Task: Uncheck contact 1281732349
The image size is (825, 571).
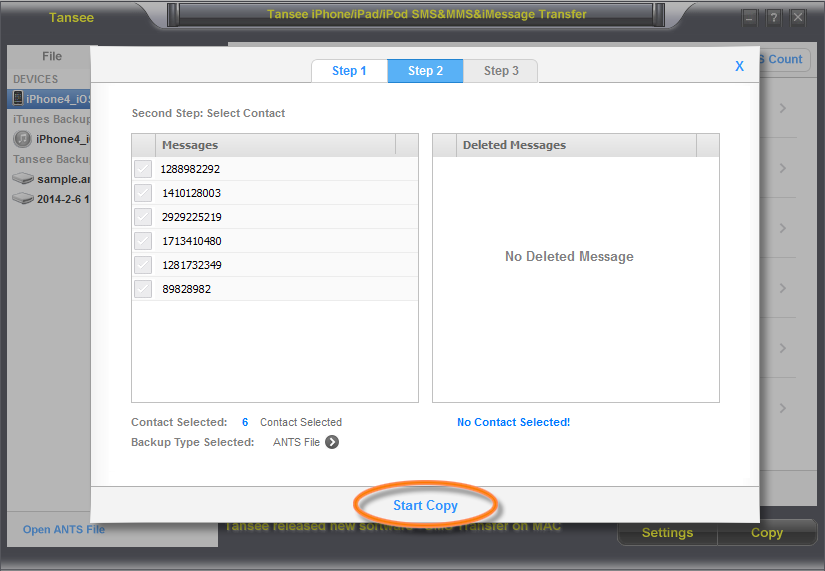Action: tap(143, 265)
